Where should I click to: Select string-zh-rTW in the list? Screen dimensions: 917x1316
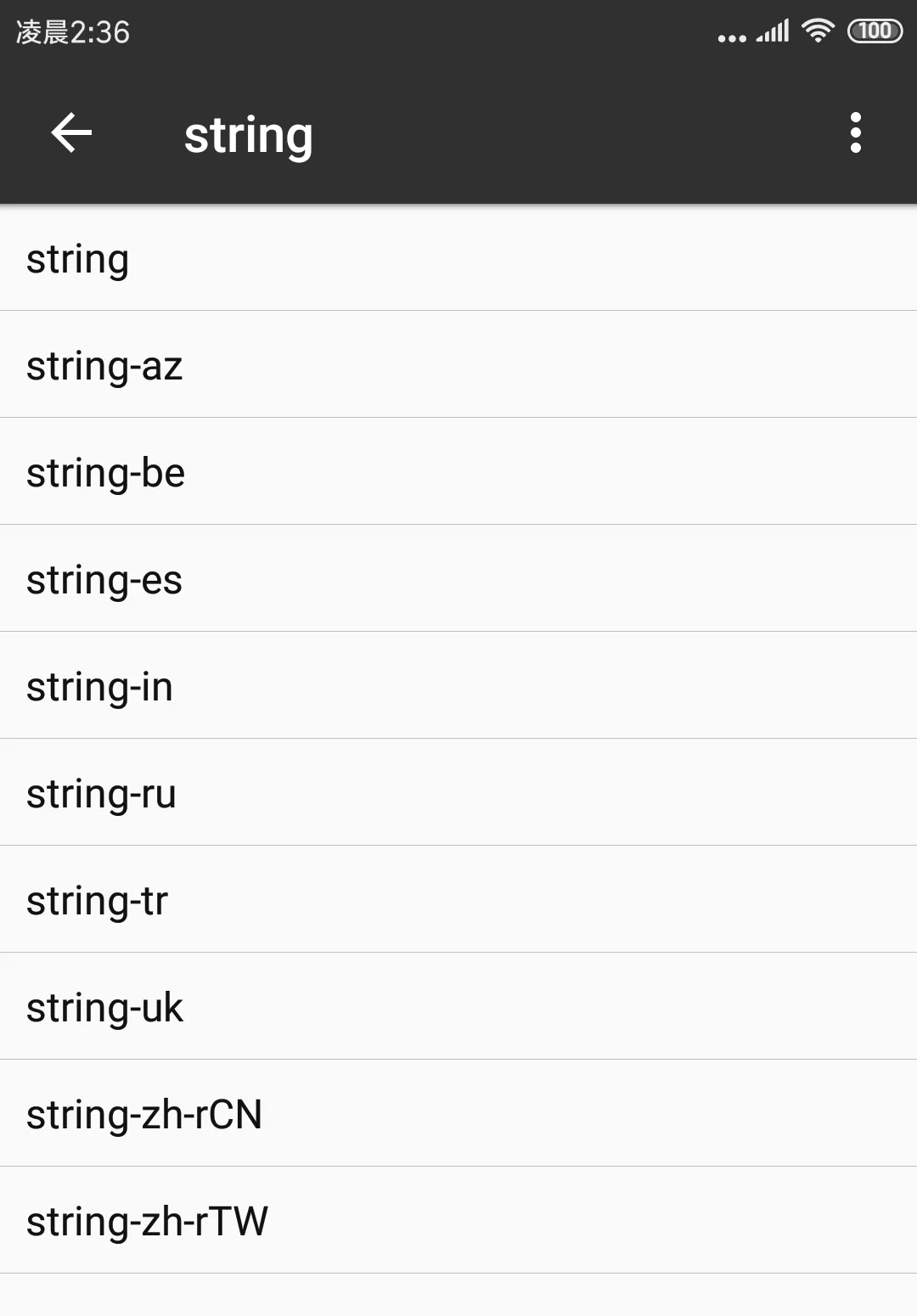click(x=458, y=1221)
